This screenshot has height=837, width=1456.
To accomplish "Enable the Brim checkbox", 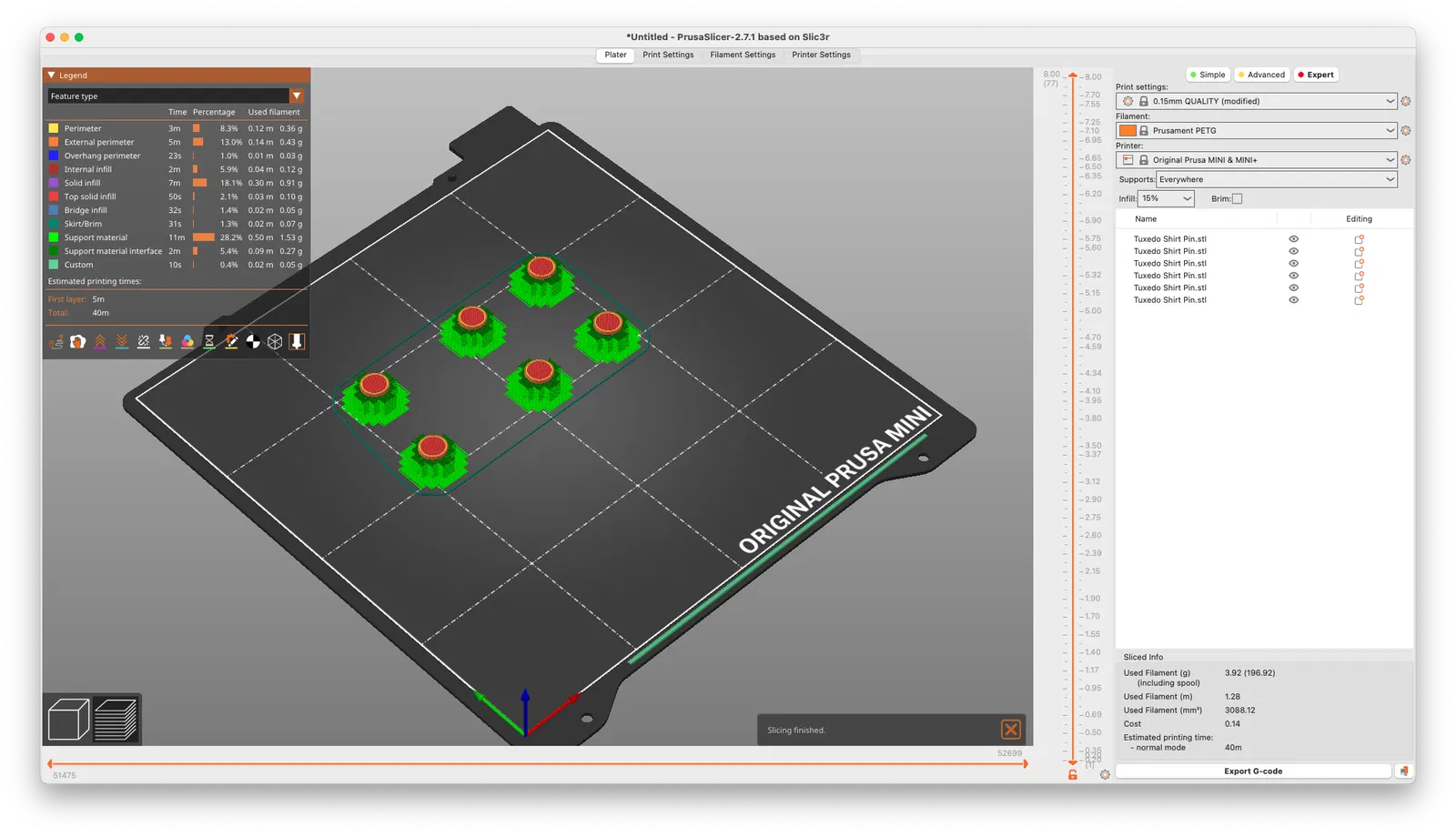I will point(1237,198).
